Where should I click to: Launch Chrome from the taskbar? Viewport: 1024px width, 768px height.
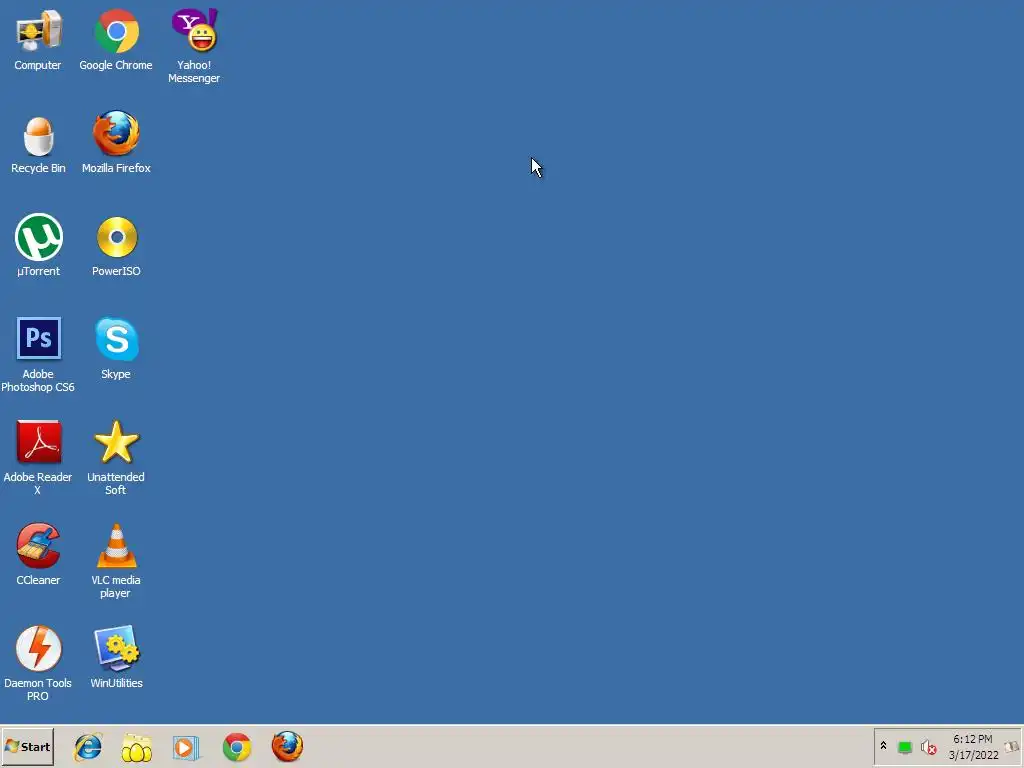click(236, 747)
